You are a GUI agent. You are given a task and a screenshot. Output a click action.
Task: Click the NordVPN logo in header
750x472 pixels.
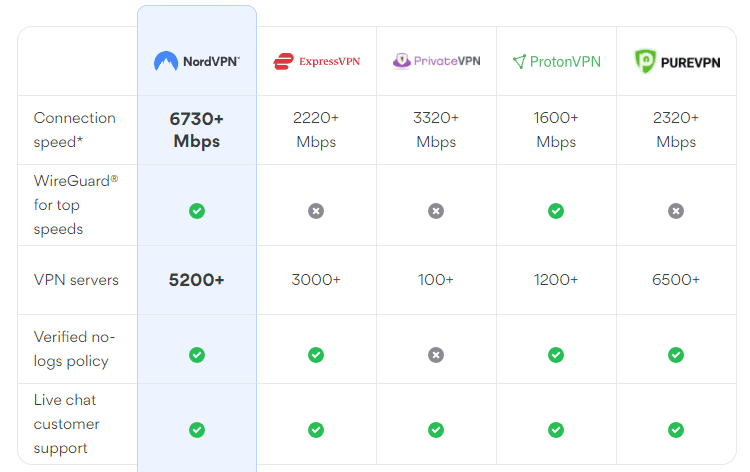(x=197, y=62)
